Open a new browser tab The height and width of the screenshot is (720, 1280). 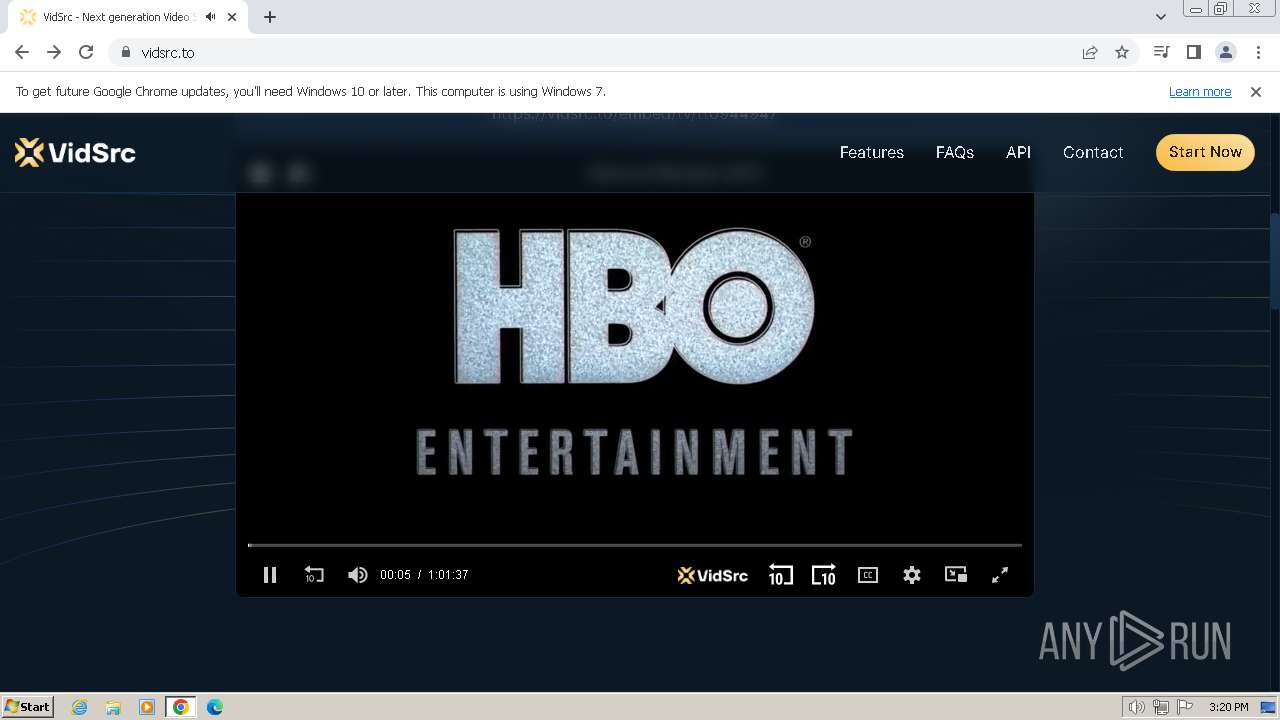click(270, 17)
